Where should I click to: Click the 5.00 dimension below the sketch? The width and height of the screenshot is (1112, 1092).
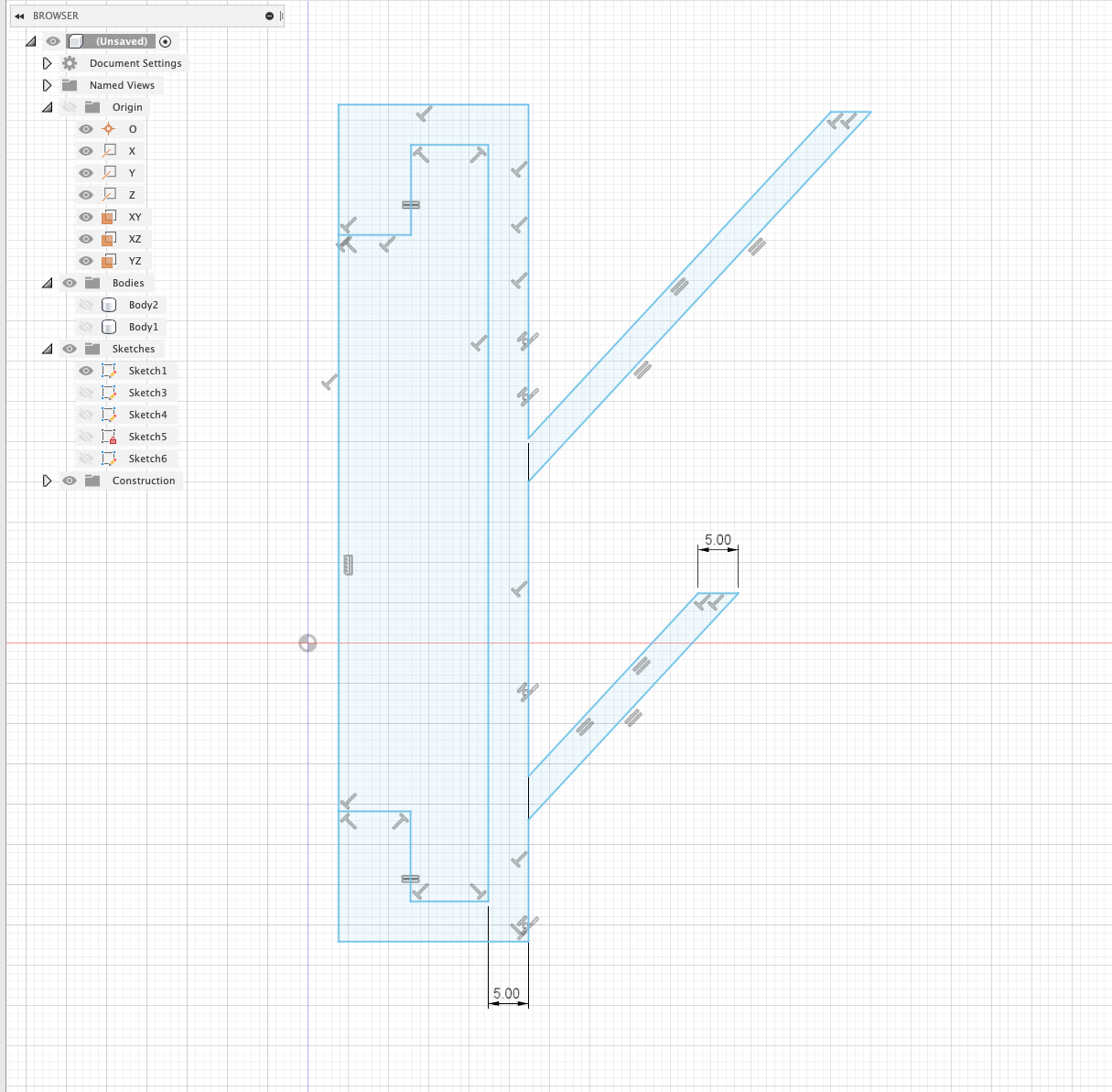507,993
